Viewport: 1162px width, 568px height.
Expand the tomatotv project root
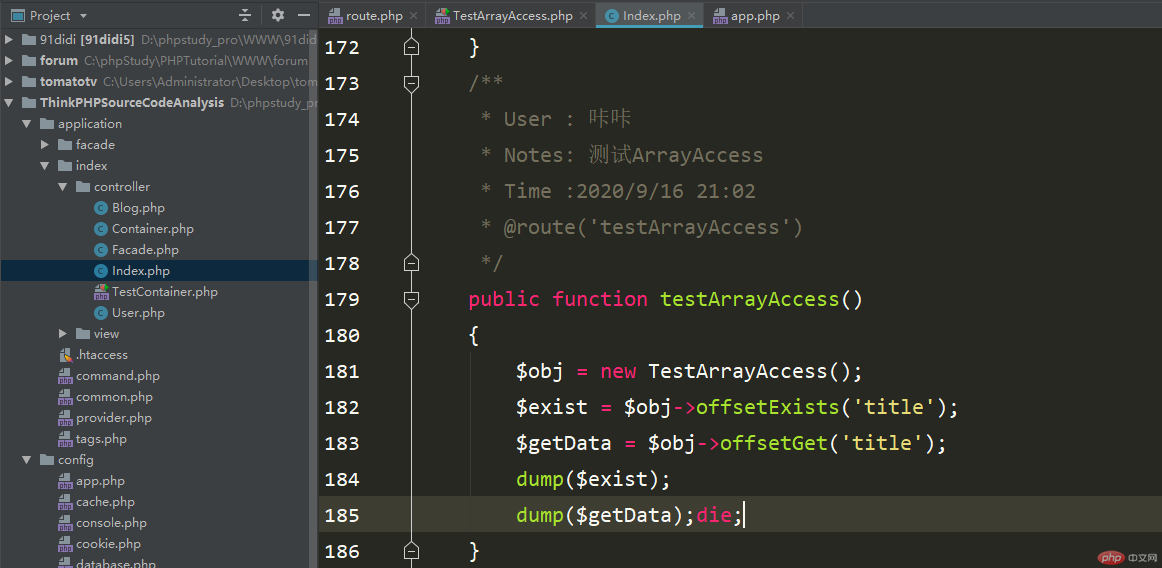pos(10,82)
